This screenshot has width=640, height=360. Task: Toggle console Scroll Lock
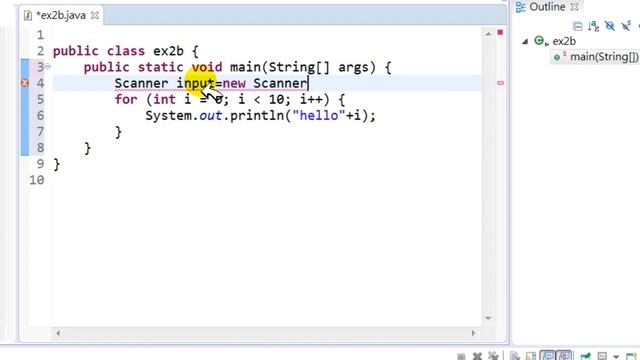[531, 356]
